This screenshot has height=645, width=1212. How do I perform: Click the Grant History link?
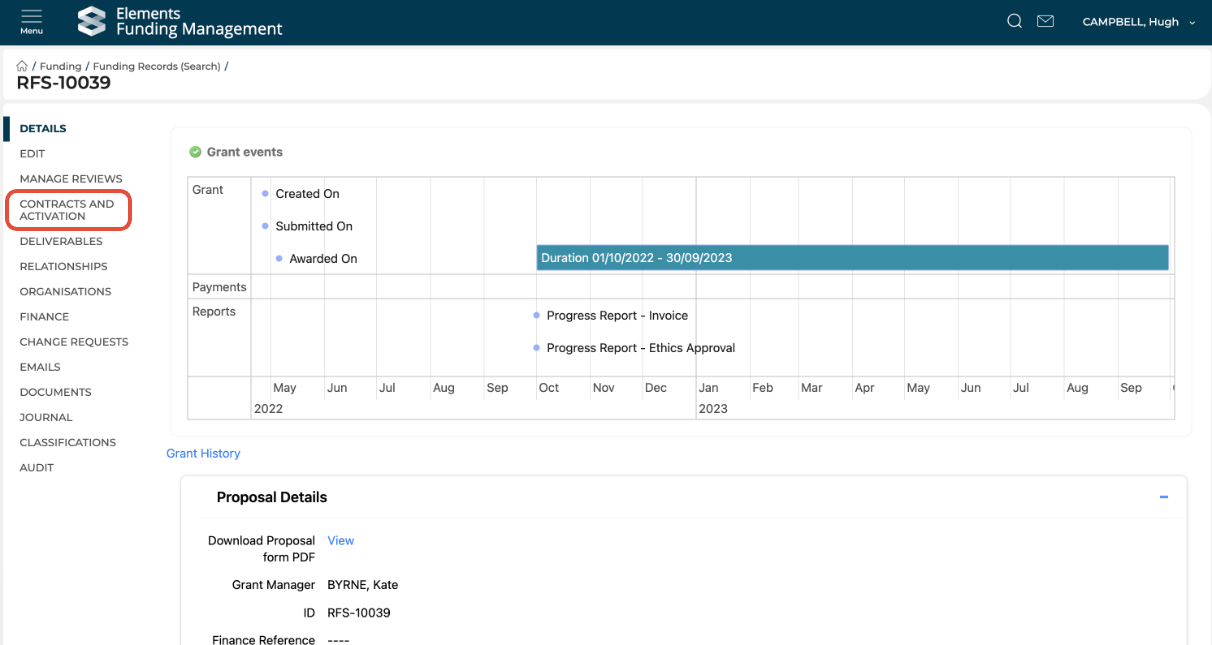(x=203, y=453)
